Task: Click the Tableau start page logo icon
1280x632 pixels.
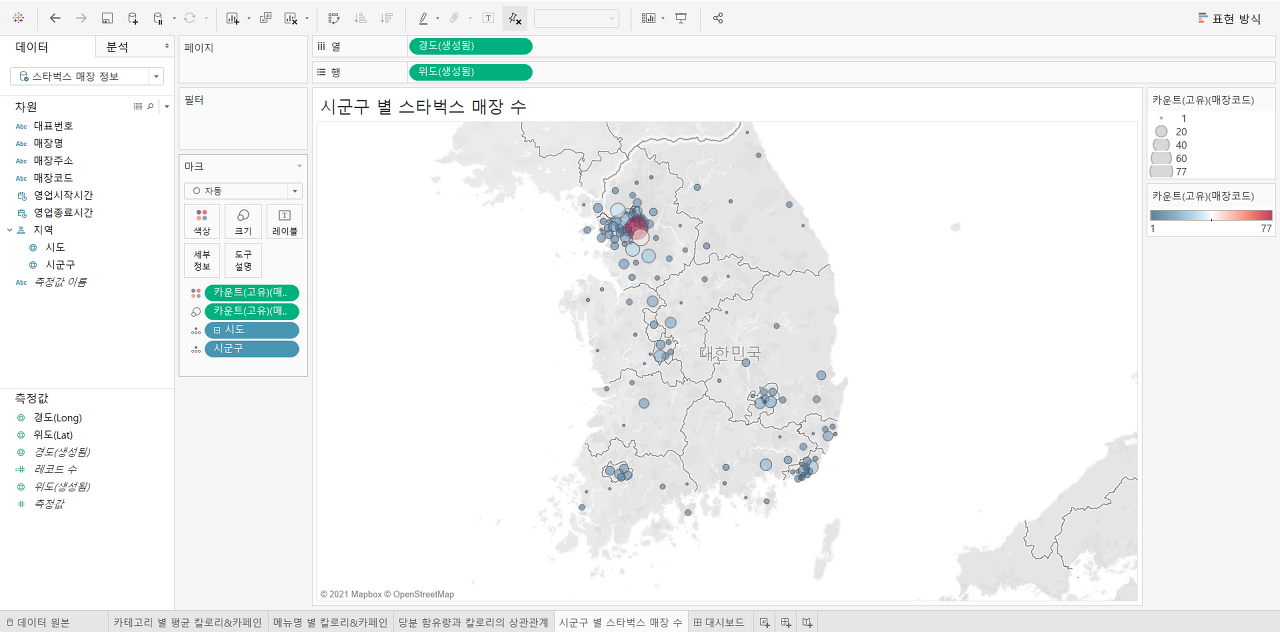Action: click(18, 18)
